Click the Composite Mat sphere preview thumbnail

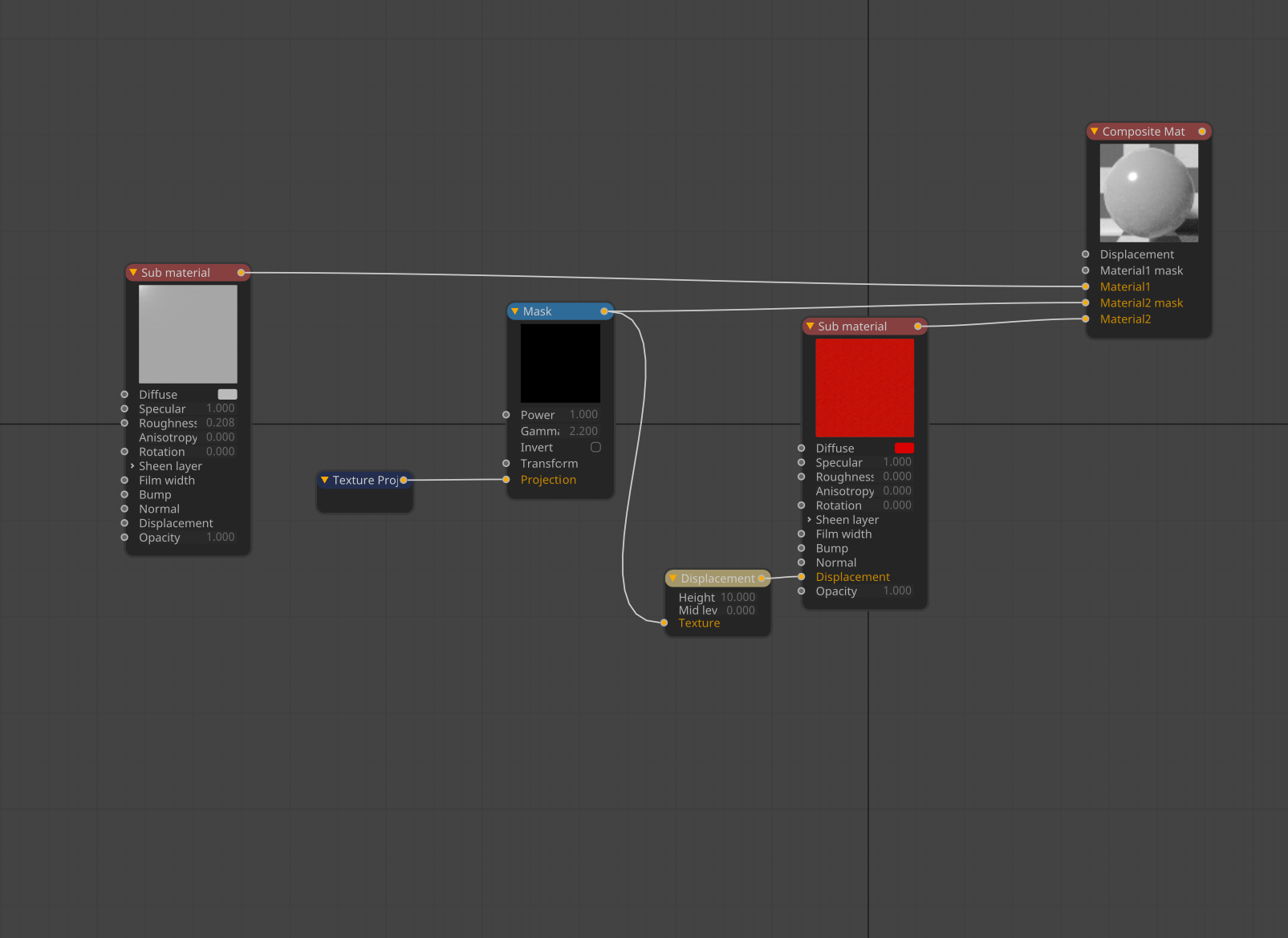point(1149,193)
